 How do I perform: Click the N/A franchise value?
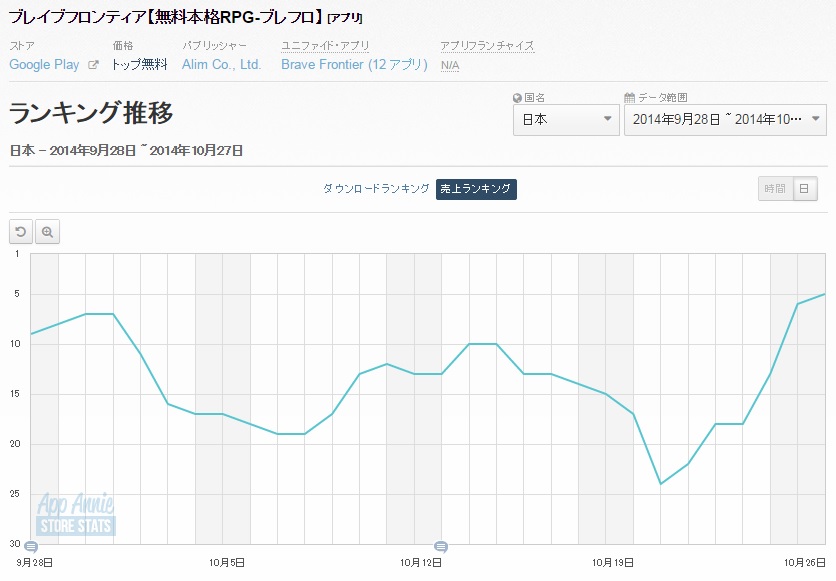450,66
